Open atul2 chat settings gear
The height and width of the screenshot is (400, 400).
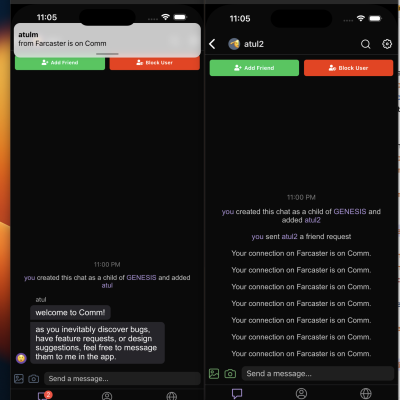coord(387,44)
